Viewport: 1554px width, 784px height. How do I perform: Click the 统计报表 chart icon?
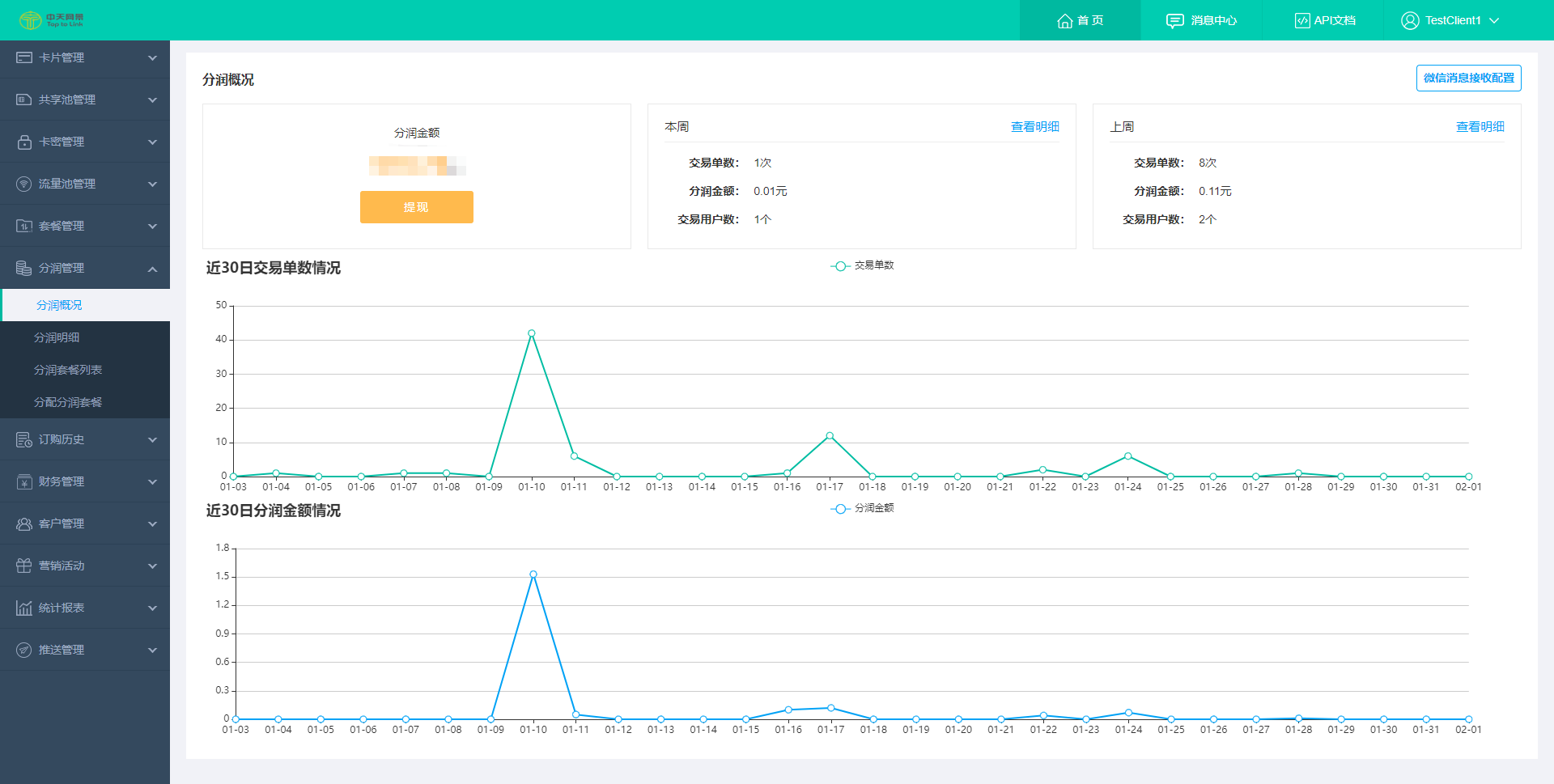pos(24,608)
